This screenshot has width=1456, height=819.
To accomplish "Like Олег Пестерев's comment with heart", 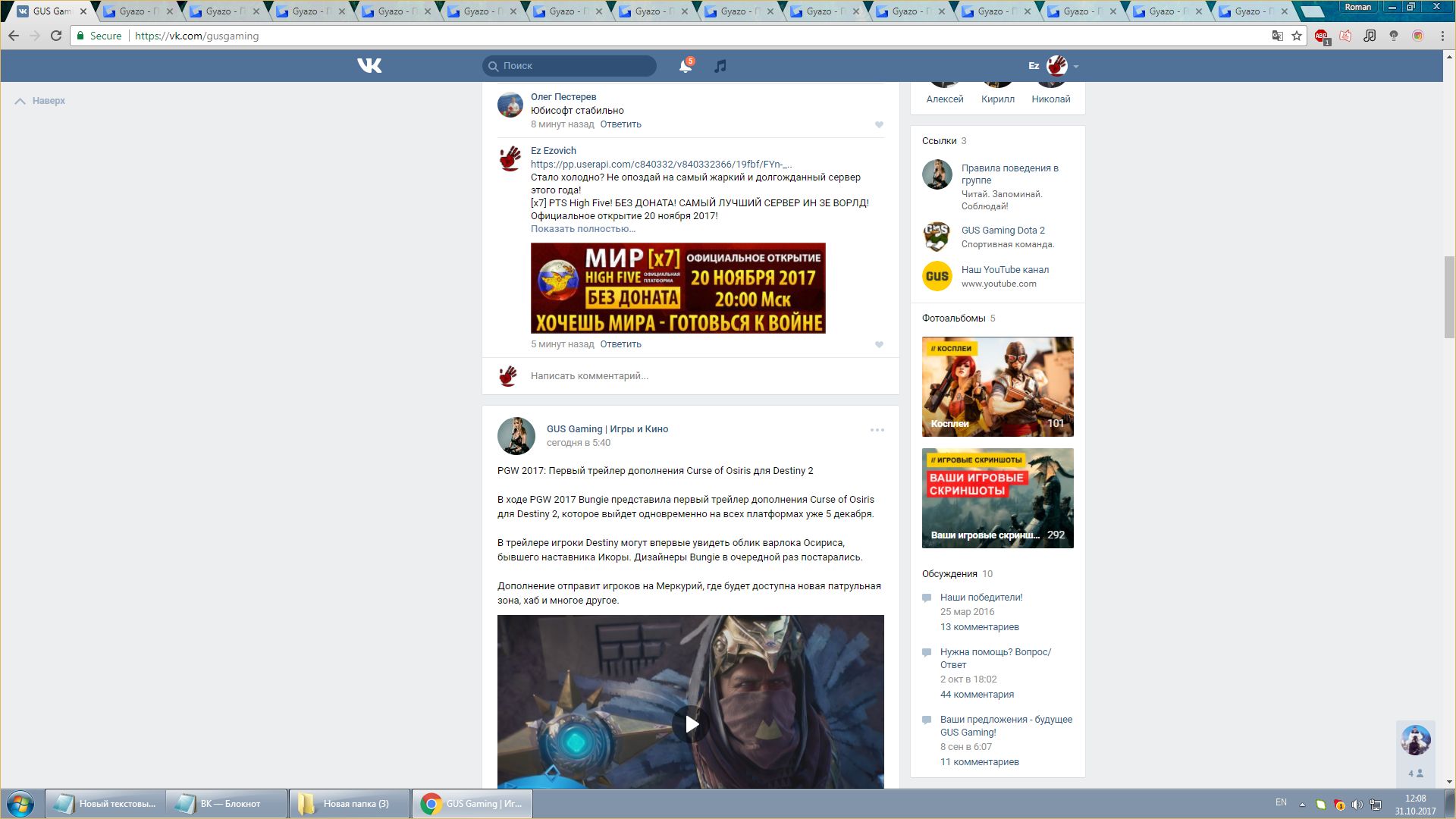I will coord(879,125).
